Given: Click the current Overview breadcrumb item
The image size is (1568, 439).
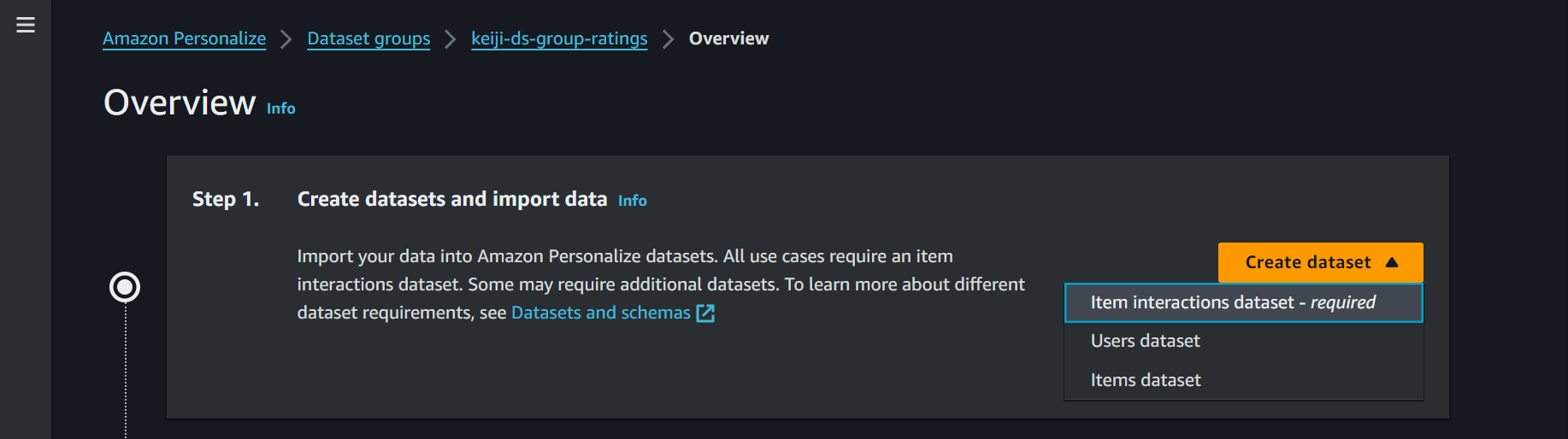Looking at the screenshot, I should (x=728, y=38).
